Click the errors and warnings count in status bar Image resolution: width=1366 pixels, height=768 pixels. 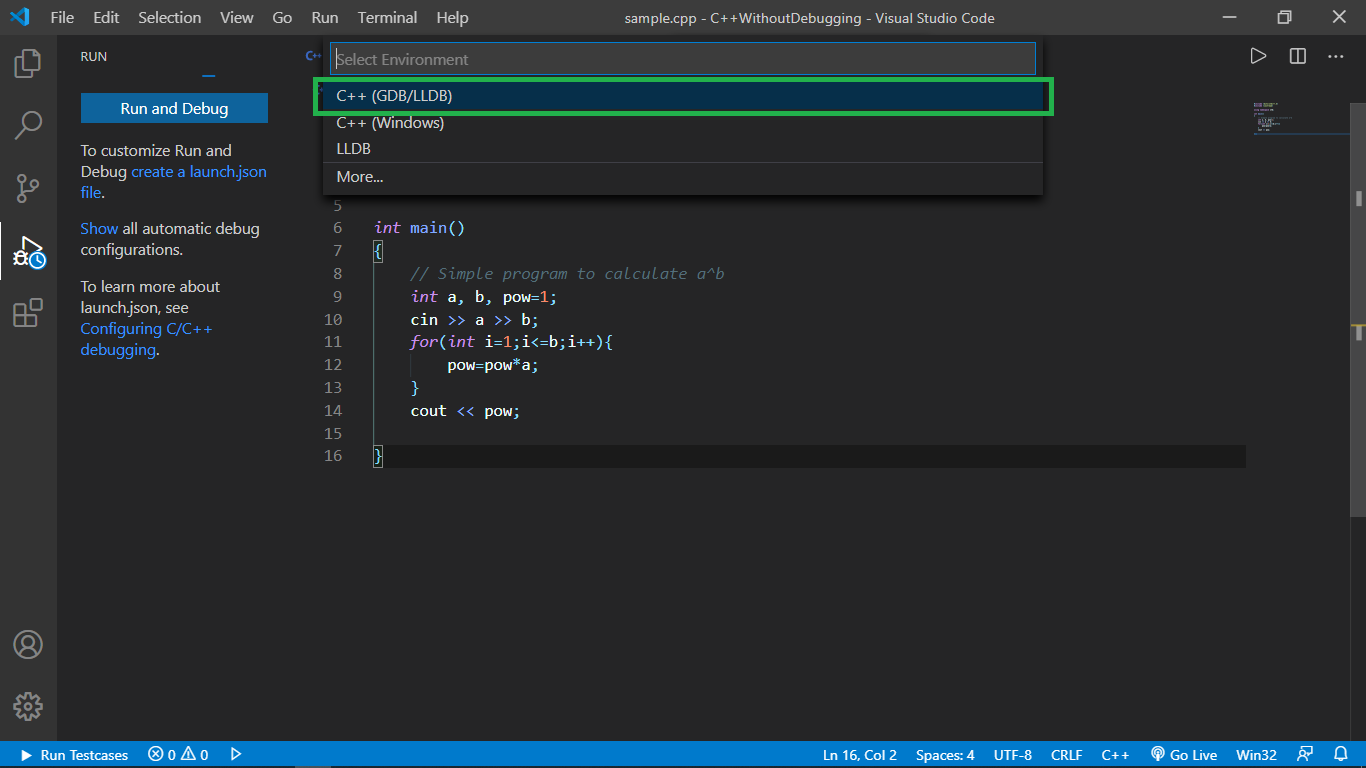178,755
